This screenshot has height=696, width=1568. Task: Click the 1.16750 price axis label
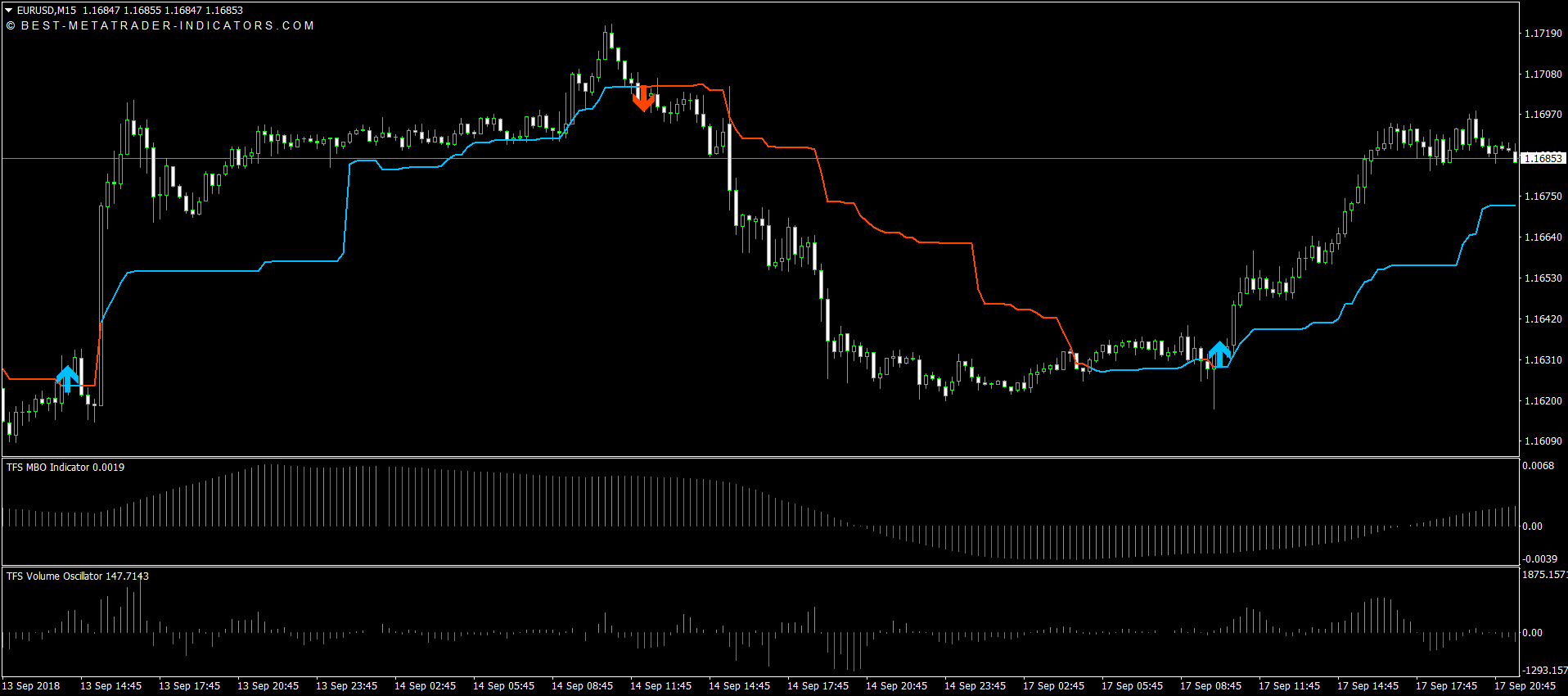click(x=1543, y=197)
